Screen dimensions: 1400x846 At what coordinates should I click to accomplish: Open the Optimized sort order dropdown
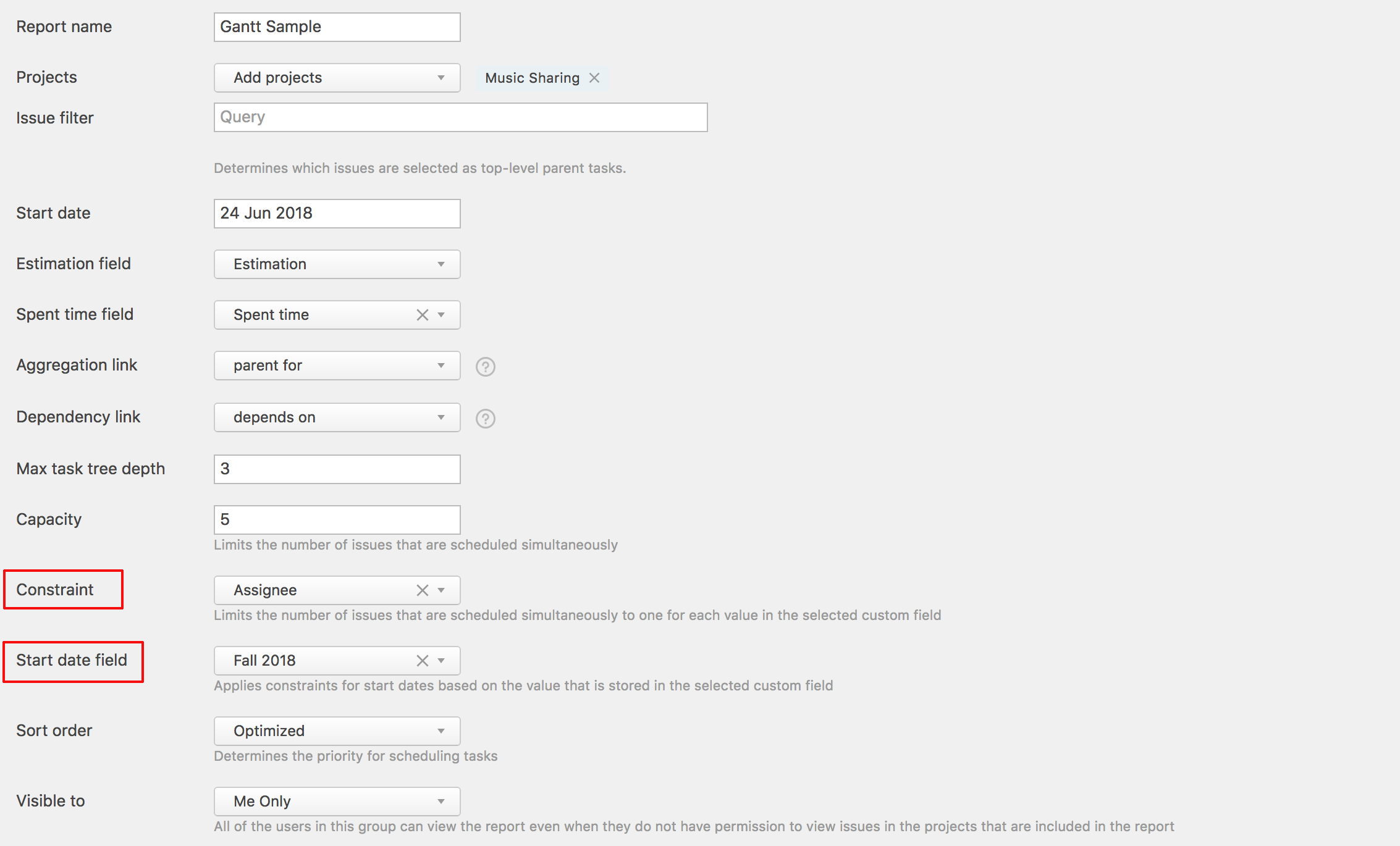pos(337,731)
